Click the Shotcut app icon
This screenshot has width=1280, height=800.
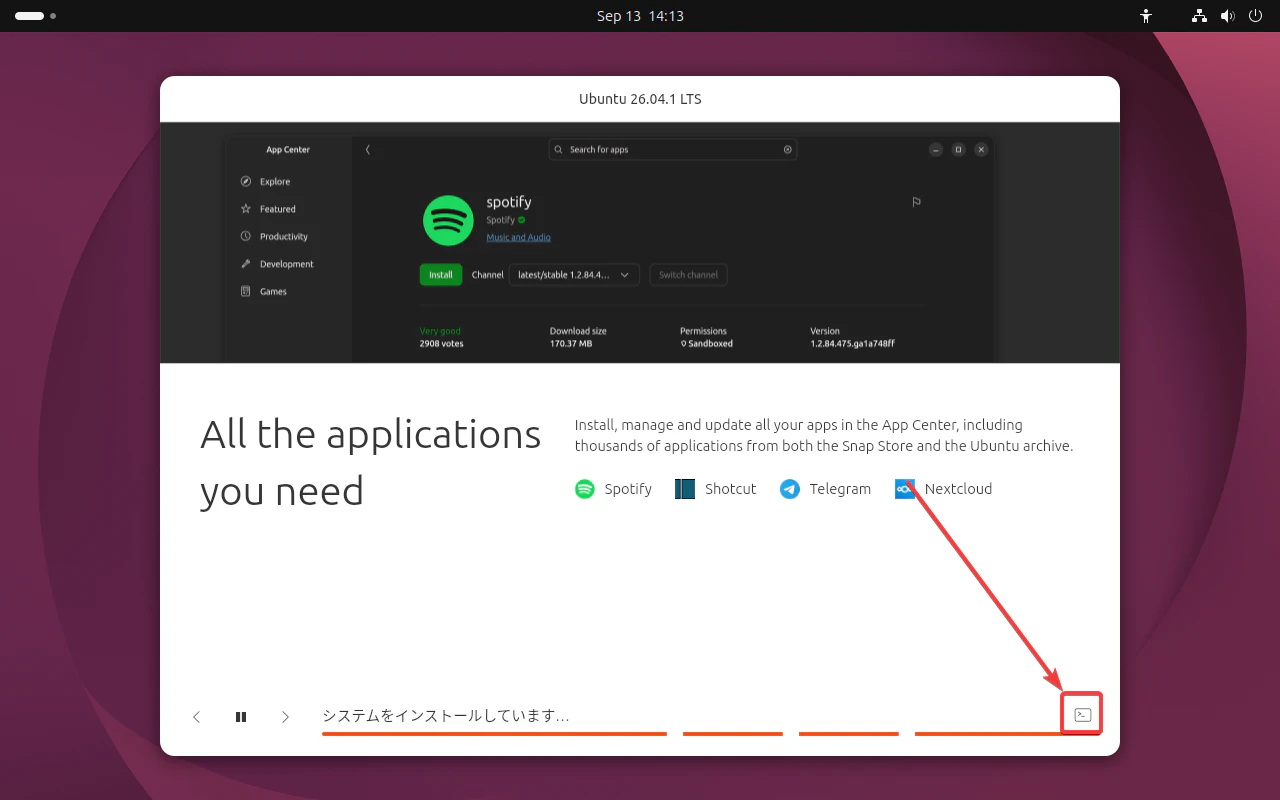[685, 489]
